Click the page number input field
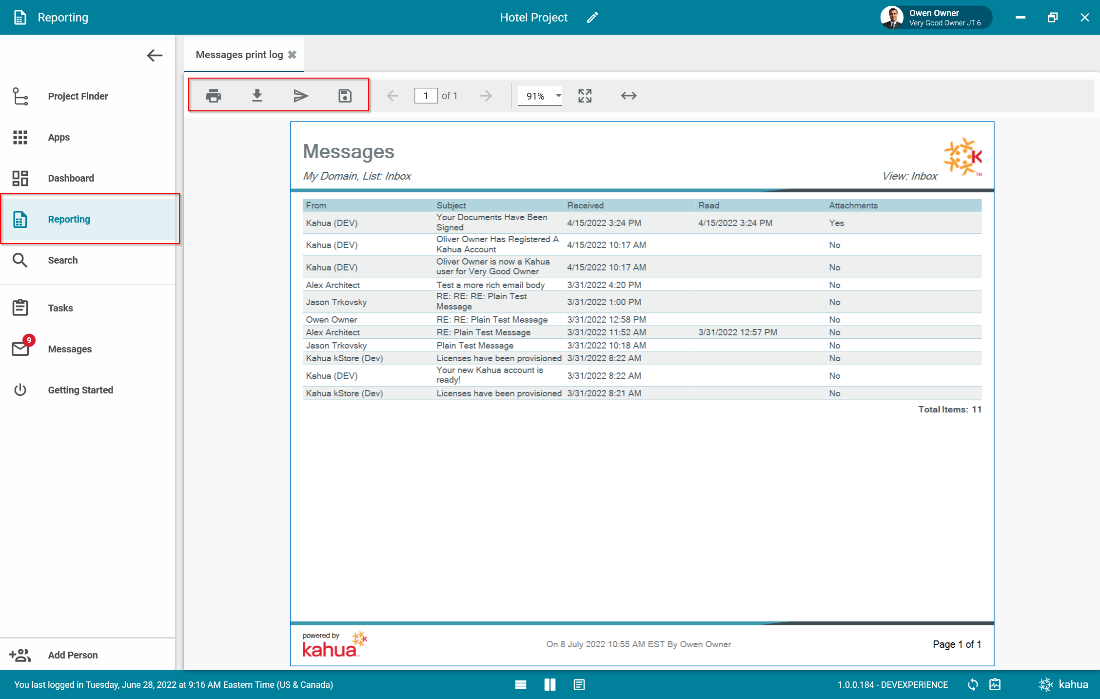1100x699 pixels. tap(426, 96)
